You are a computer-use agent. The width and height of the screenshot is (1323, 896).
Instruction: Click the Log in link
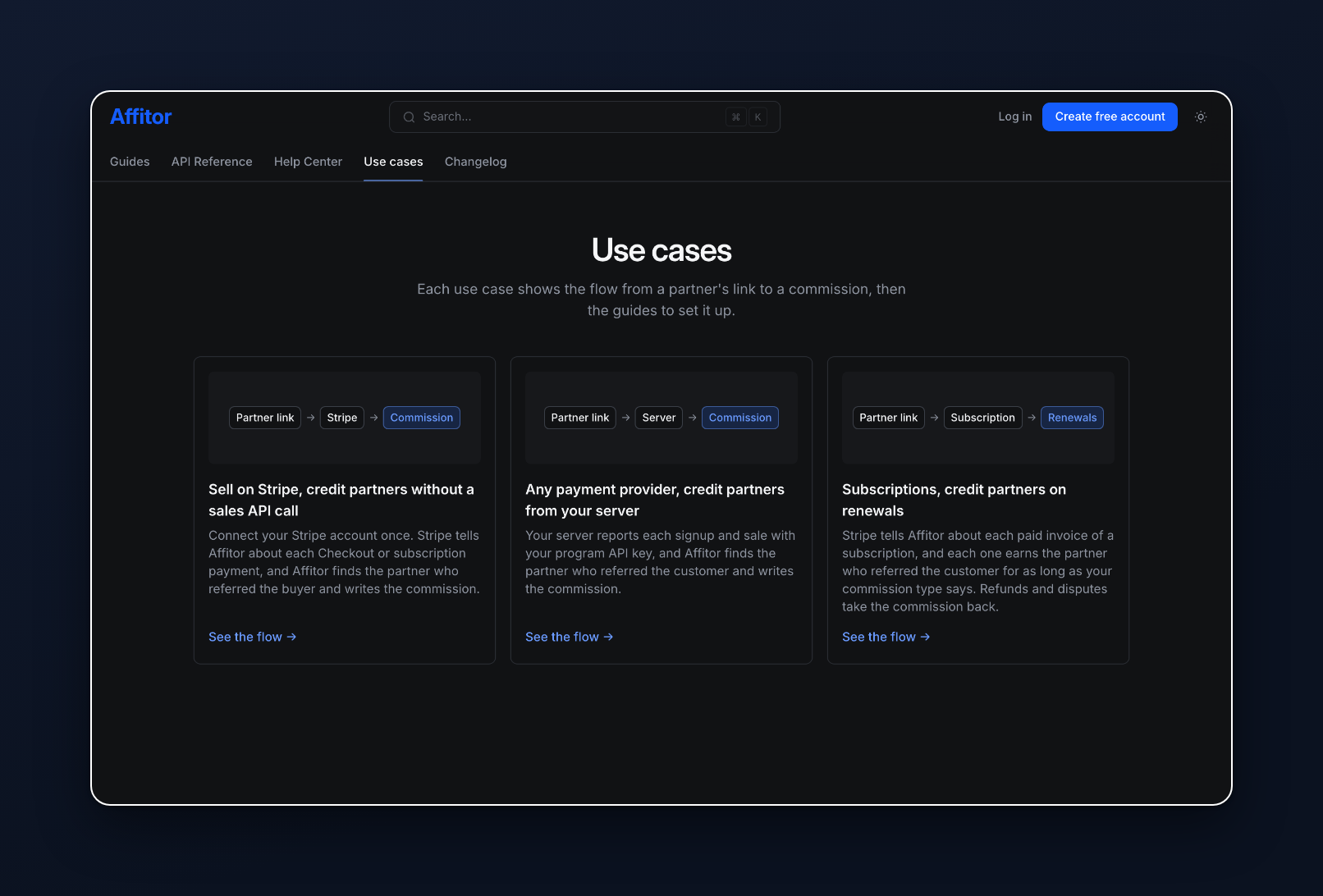point(1015,117)
